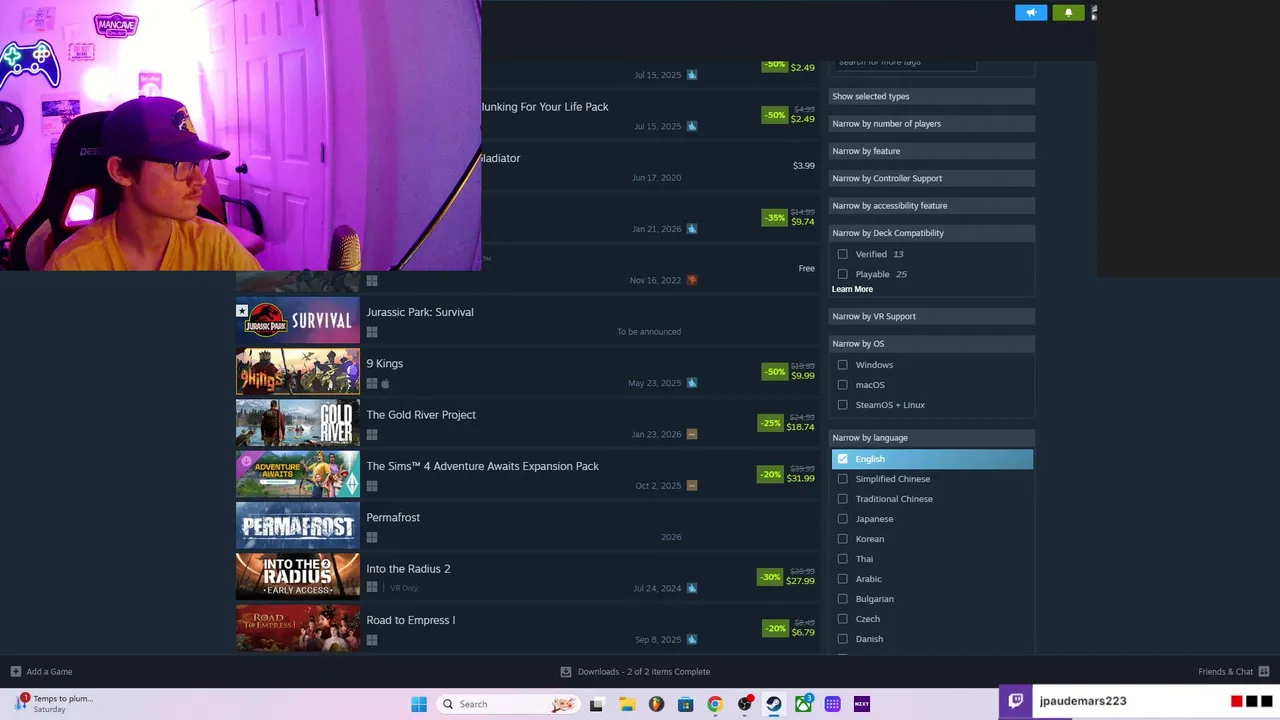1280x720 pixels.
Task: Check the Thai language filter
Action: (x=842, y=559)
